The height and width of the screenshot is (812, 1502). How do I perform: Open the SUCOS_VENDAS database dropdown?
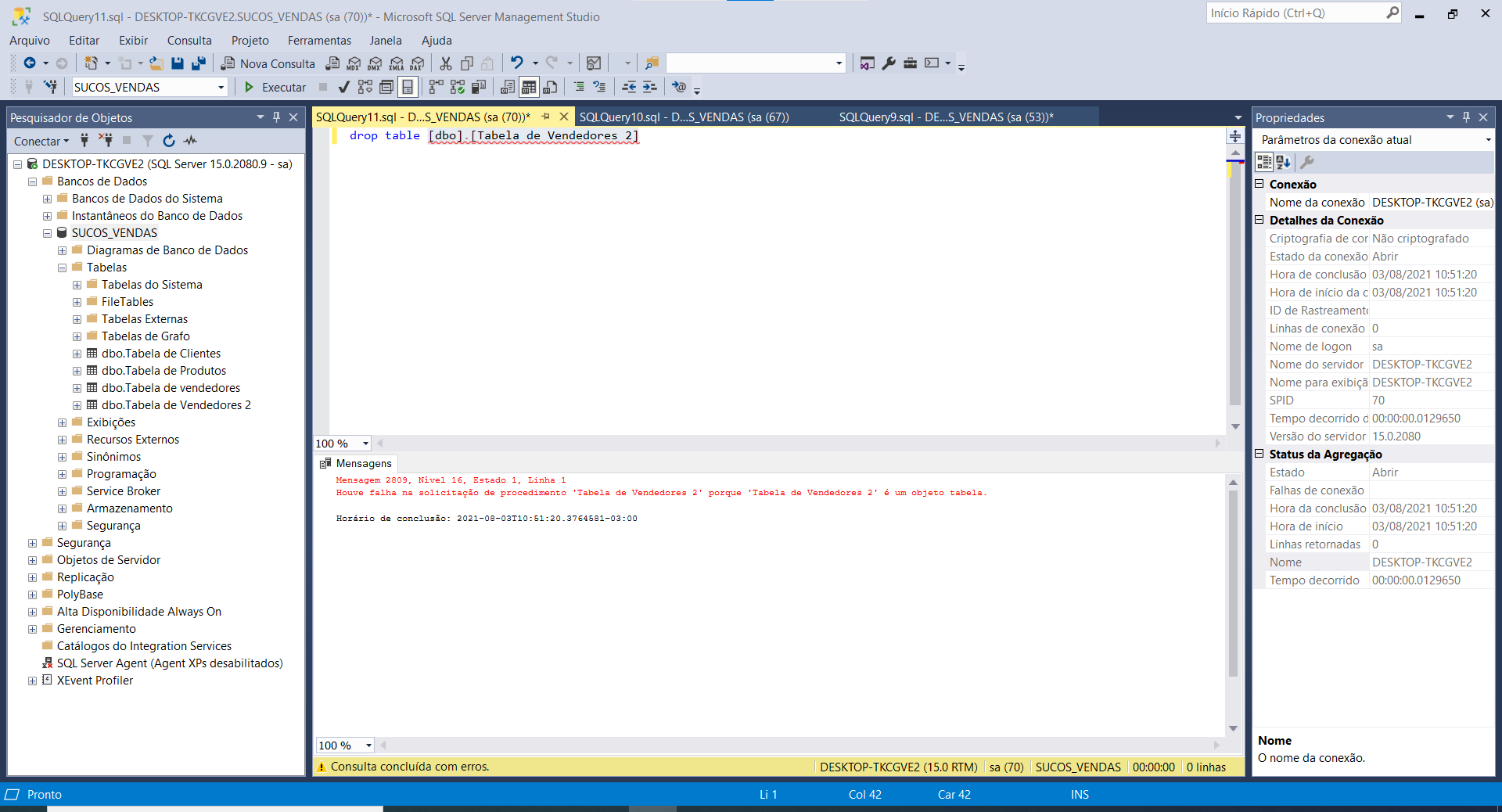221,87
